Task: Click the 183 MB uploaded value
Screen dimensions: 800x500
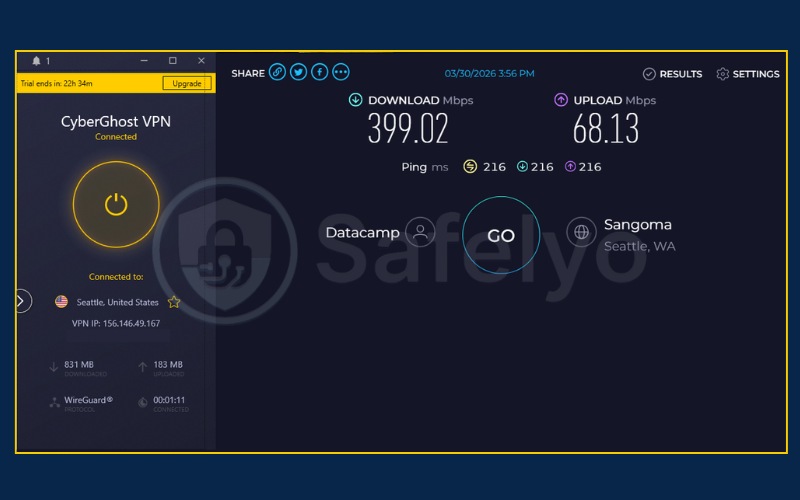Action: pos(168,364)
